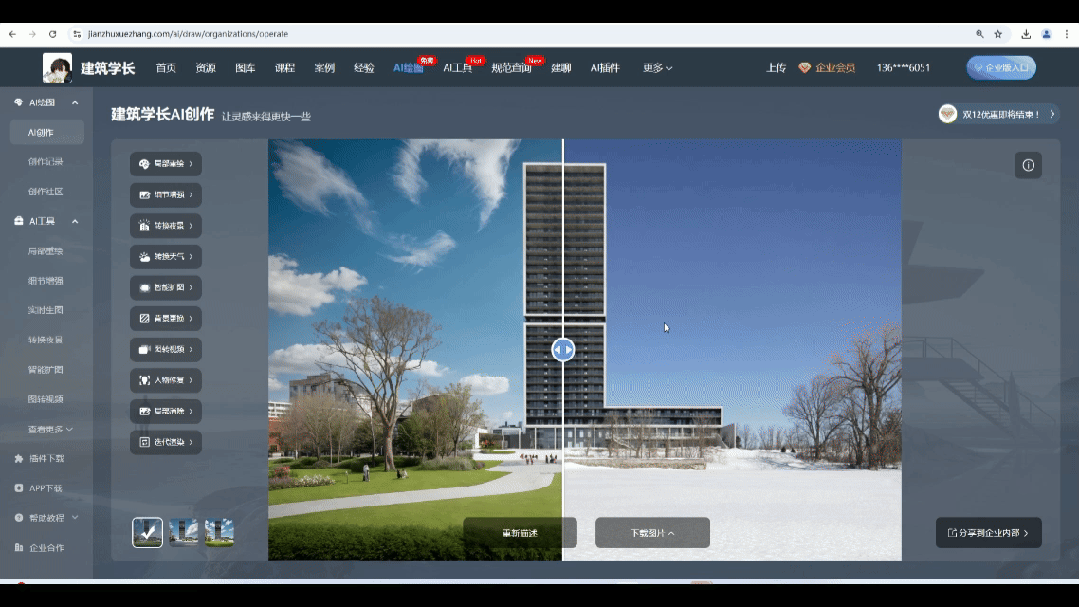Open sidebar 实时生图 item
Image resolution: width=1079 pixels, height=607 pixels.
tap(45, 310)
